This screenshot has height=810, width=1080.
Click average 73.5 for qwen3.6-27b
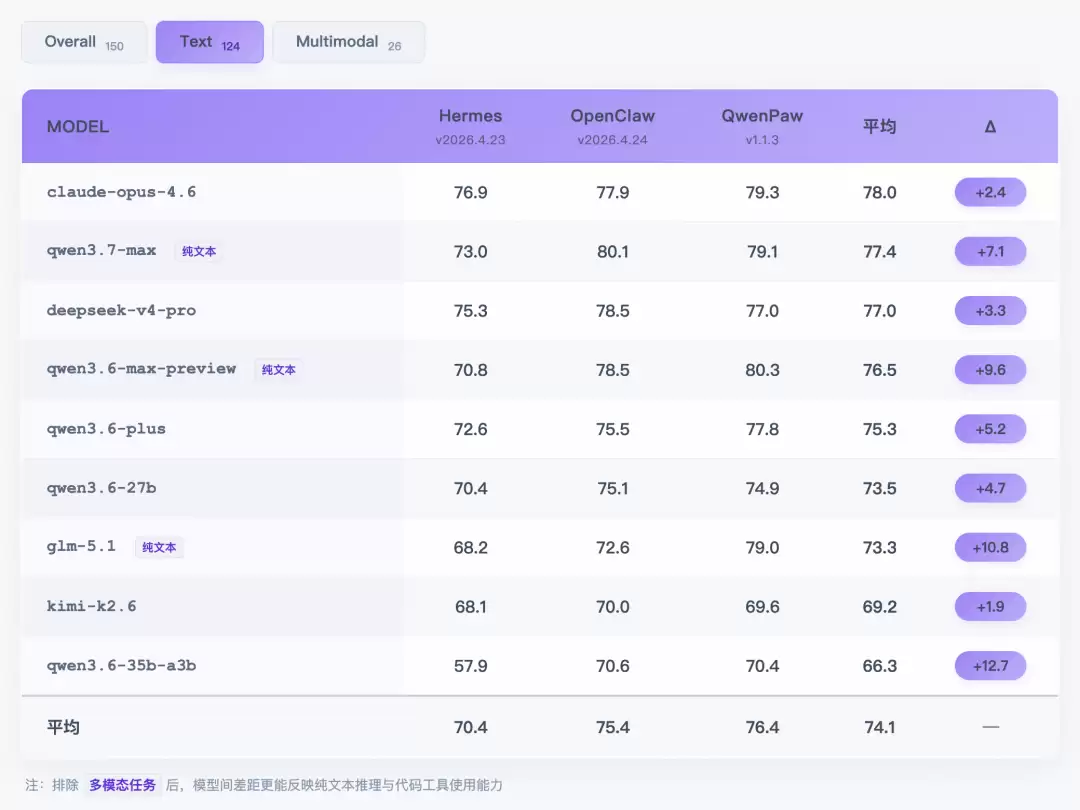pos(880,489)
